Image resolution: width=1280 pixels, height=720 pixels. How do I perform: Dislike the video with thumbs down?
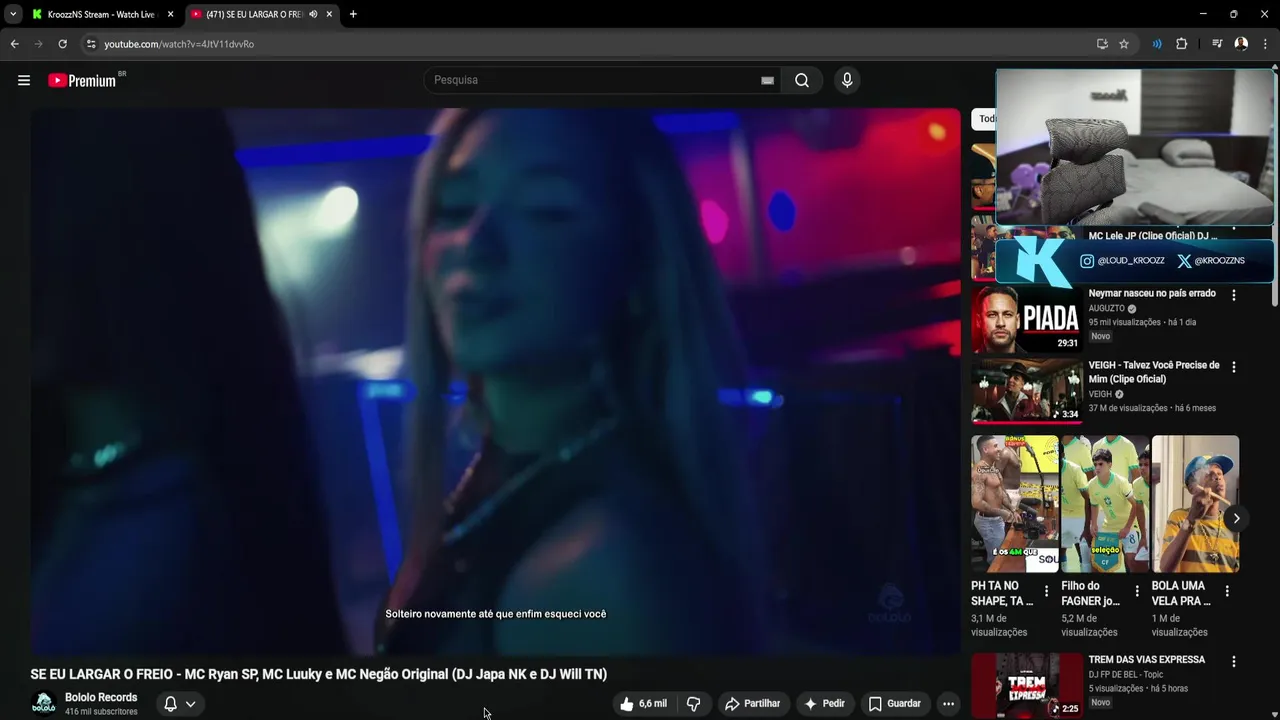pyautogui.click(x=694, y=704)
